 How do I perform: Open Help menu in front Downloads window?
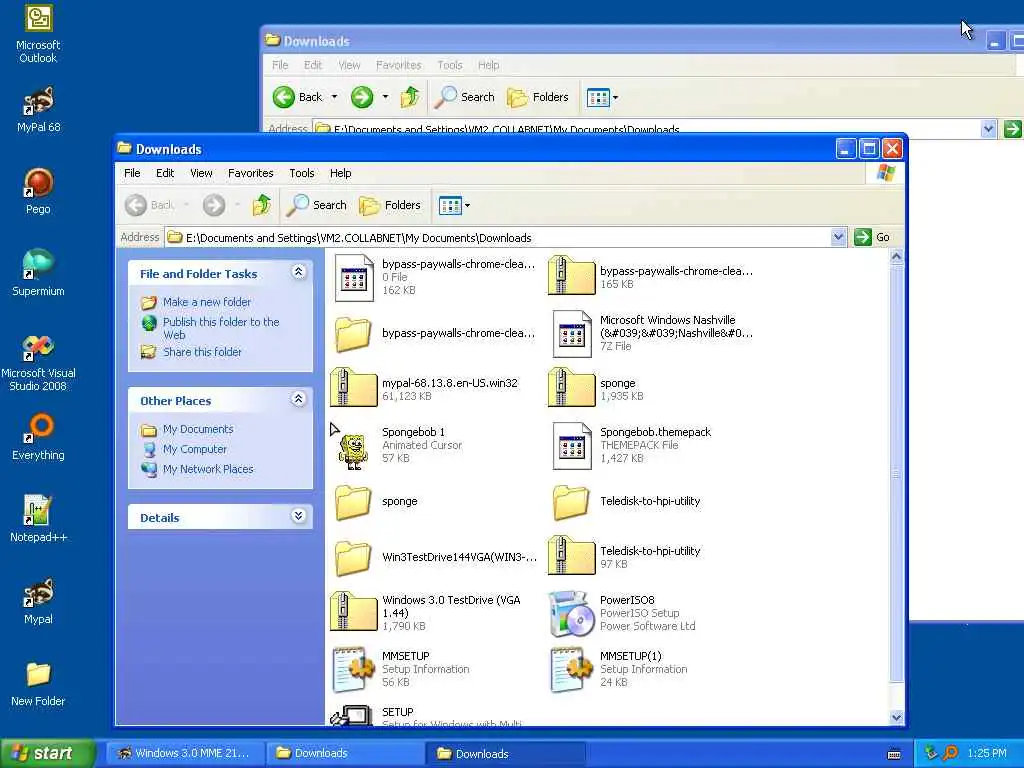340,173
